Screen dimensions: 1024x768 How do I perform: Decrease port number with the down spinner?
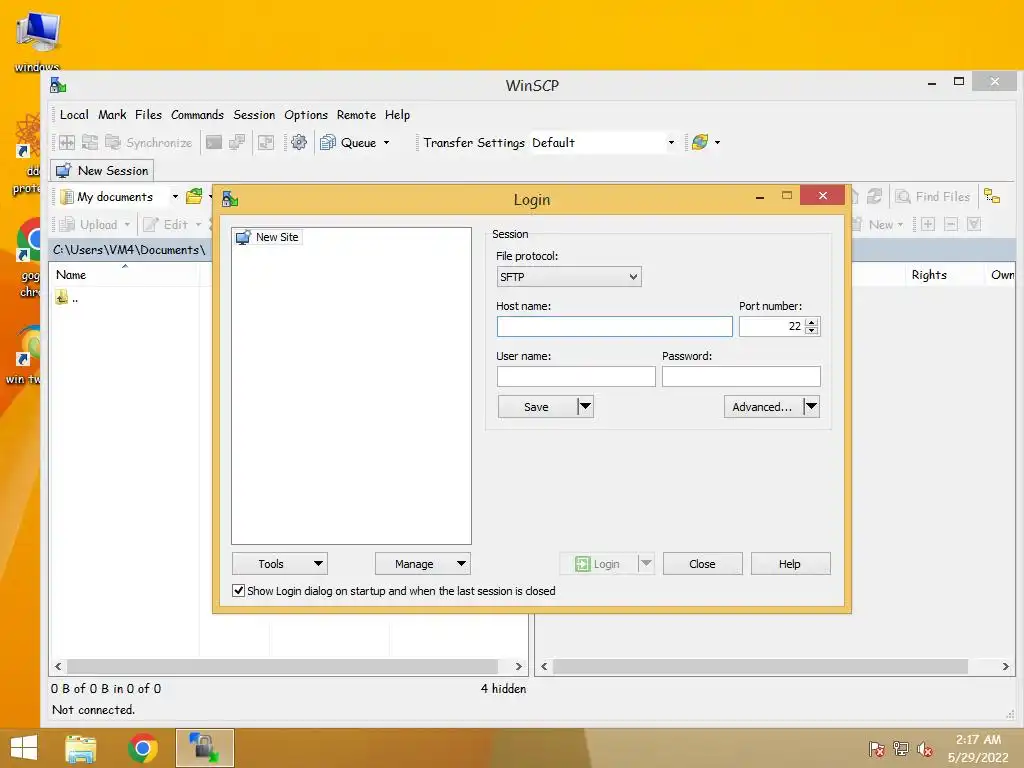coord(812,330)
